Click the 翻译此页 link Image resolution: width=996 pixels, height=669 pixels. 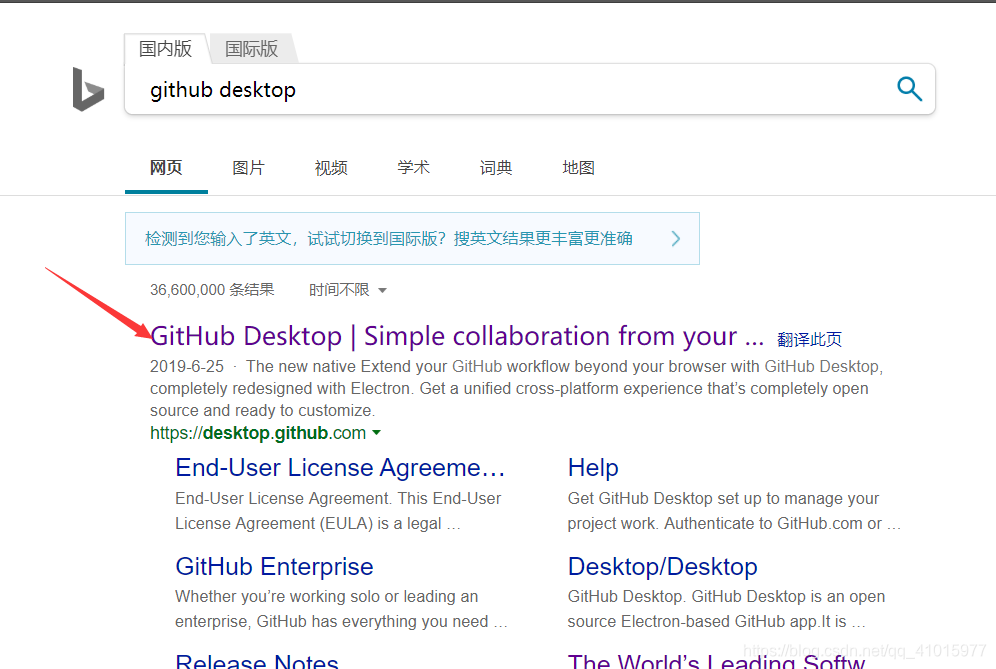[809, 340]
